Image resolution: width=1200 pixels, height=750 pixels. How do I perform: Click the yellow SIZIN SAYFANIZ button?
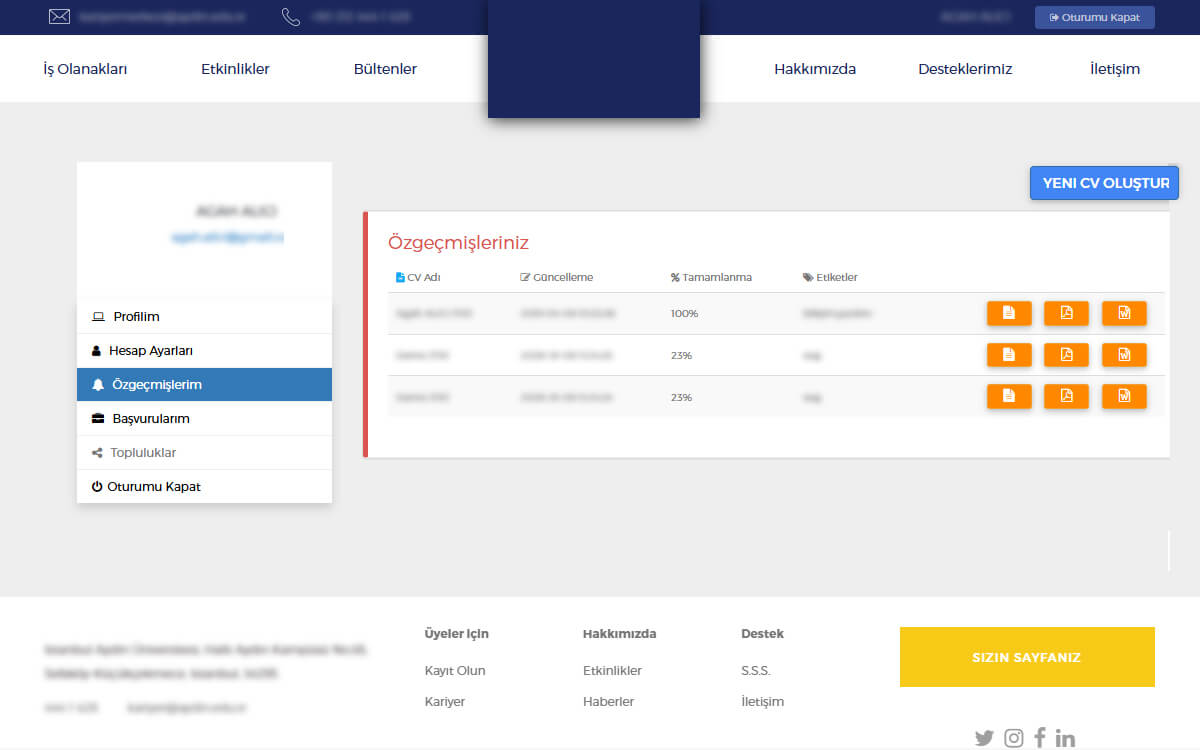click(x=1027, y=657)
